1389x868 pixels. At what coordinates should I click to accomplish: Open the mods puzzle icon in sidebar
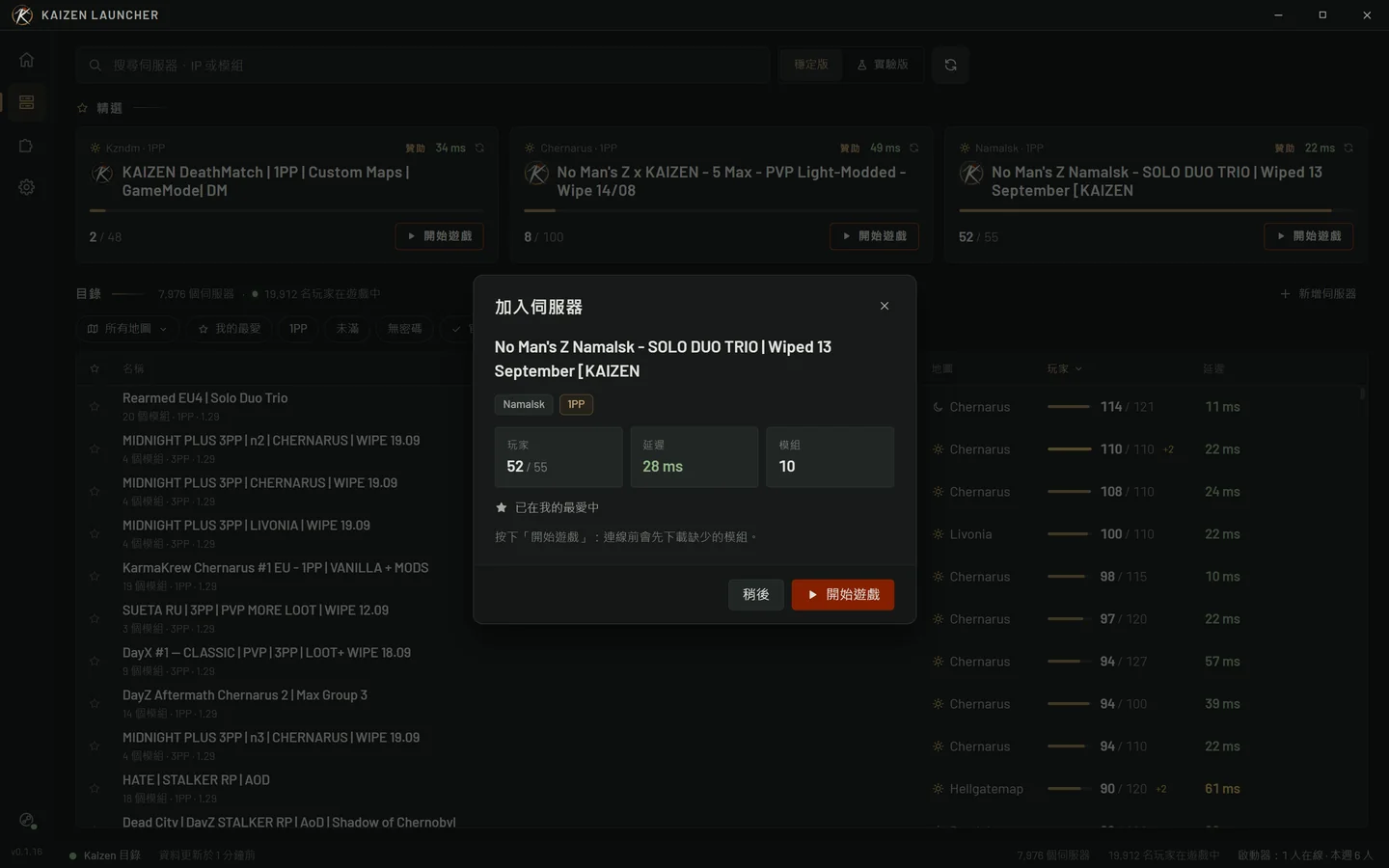26,146
